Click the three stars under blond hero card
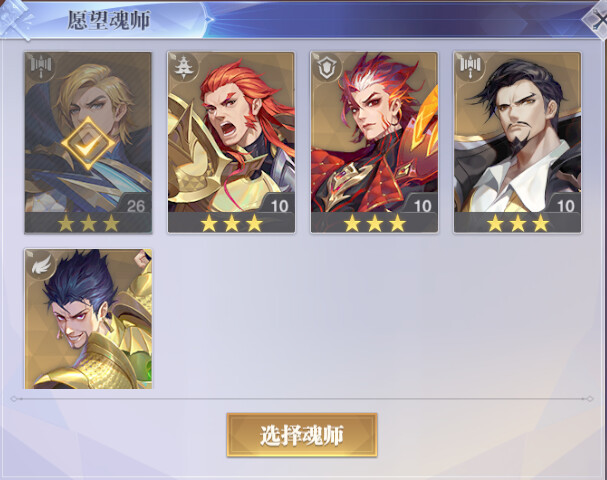The height and width of the screenshot is (480, 607). click(88, 223)
